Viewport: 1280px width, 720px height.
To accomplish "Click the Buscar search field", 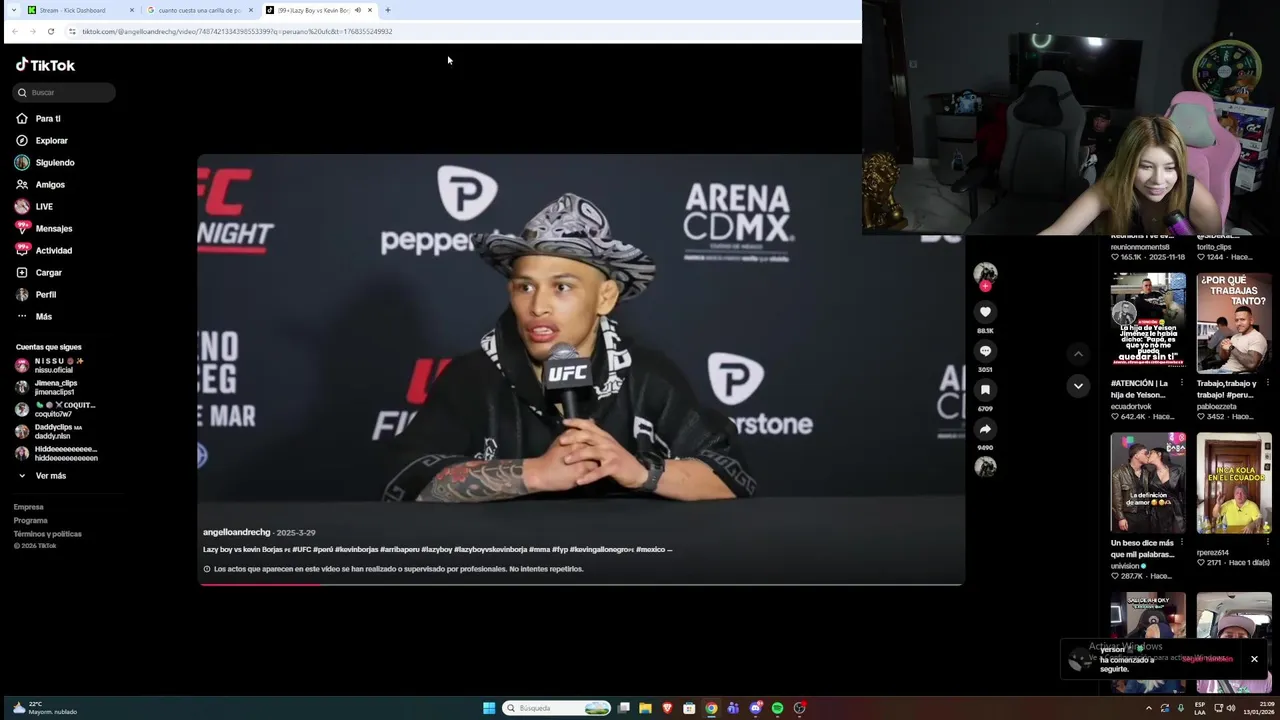I will [x=65, y=92].
